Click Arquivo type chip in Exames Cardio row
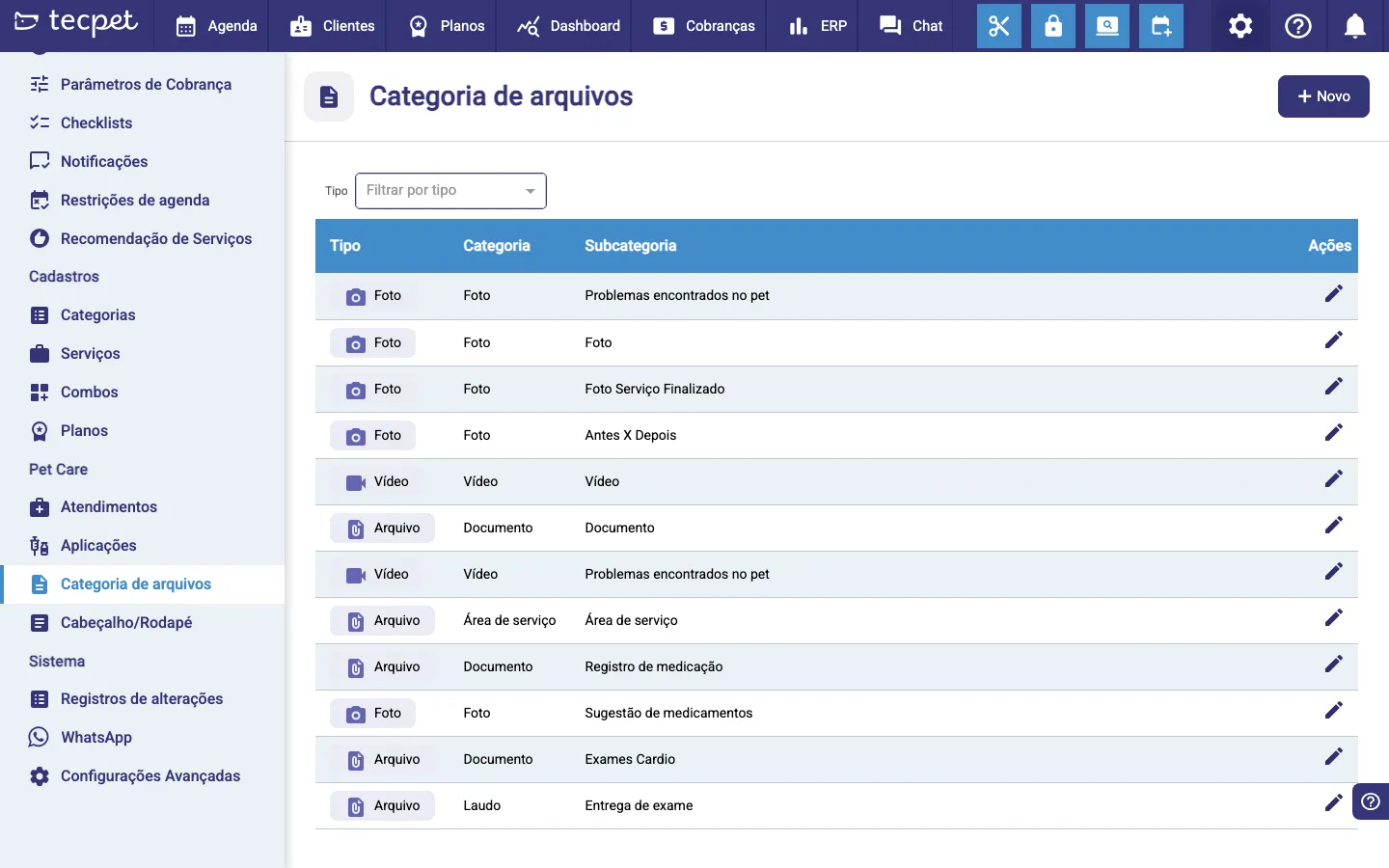This screenshot has width=1389, height=868. click(x=382, y=760)
